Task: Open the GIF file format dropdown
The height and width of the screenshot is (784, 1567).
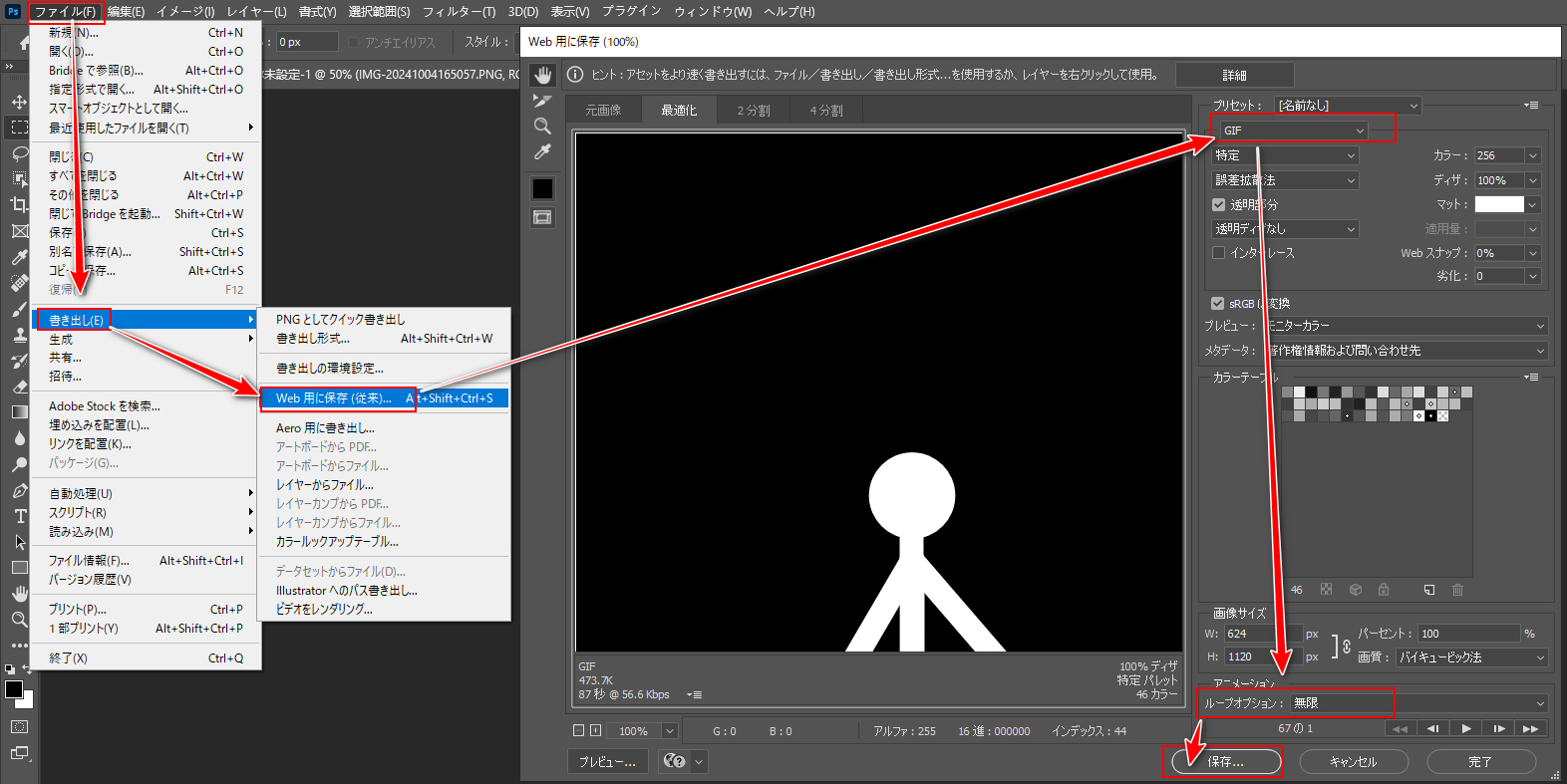Action: pyautogui.click(x=1293, y=131)
